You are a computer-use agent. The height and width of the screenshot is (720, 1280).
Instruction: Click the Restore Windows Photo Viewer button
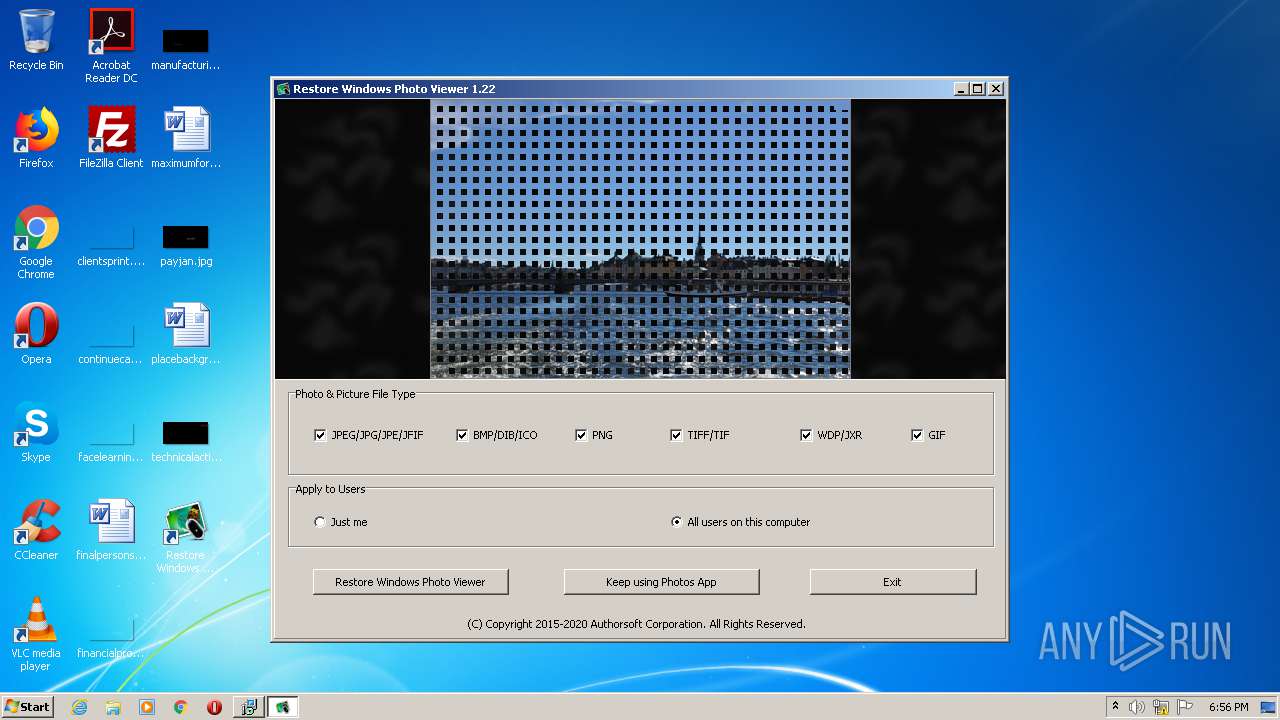(x=410, y=582)
